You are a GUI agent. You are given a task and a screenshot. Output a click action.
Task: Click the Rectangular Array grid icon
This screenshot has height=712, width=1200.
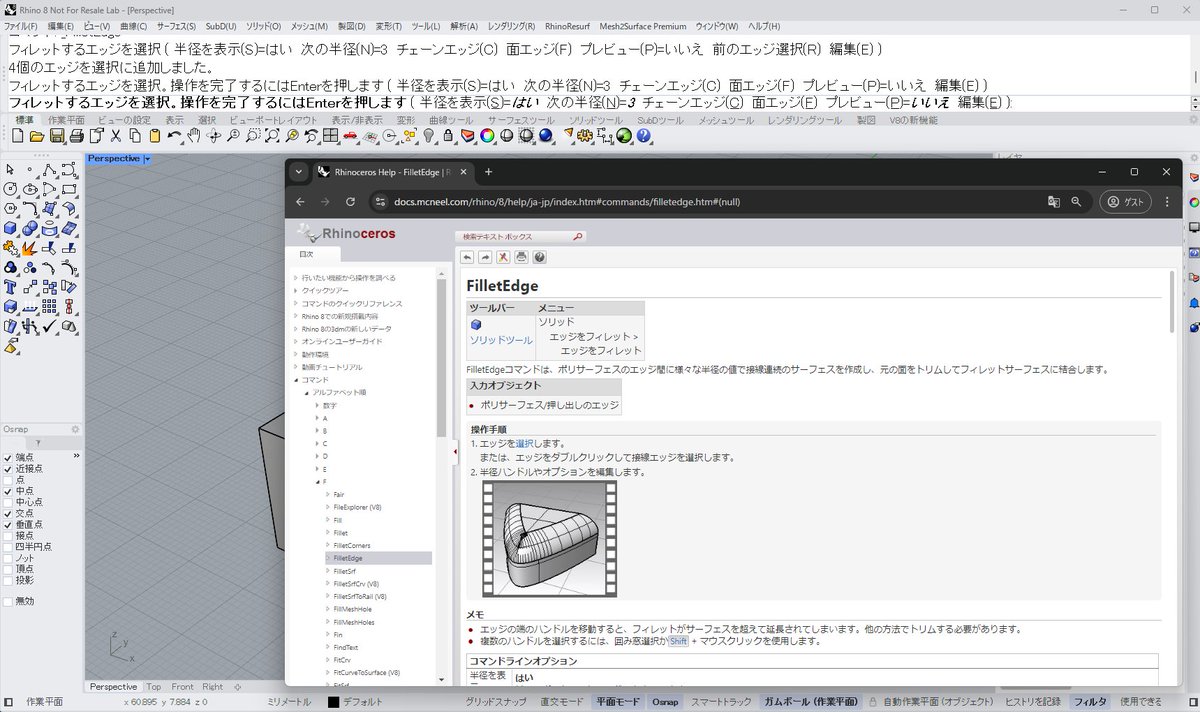pyautogui.click(x=49, y=305)
